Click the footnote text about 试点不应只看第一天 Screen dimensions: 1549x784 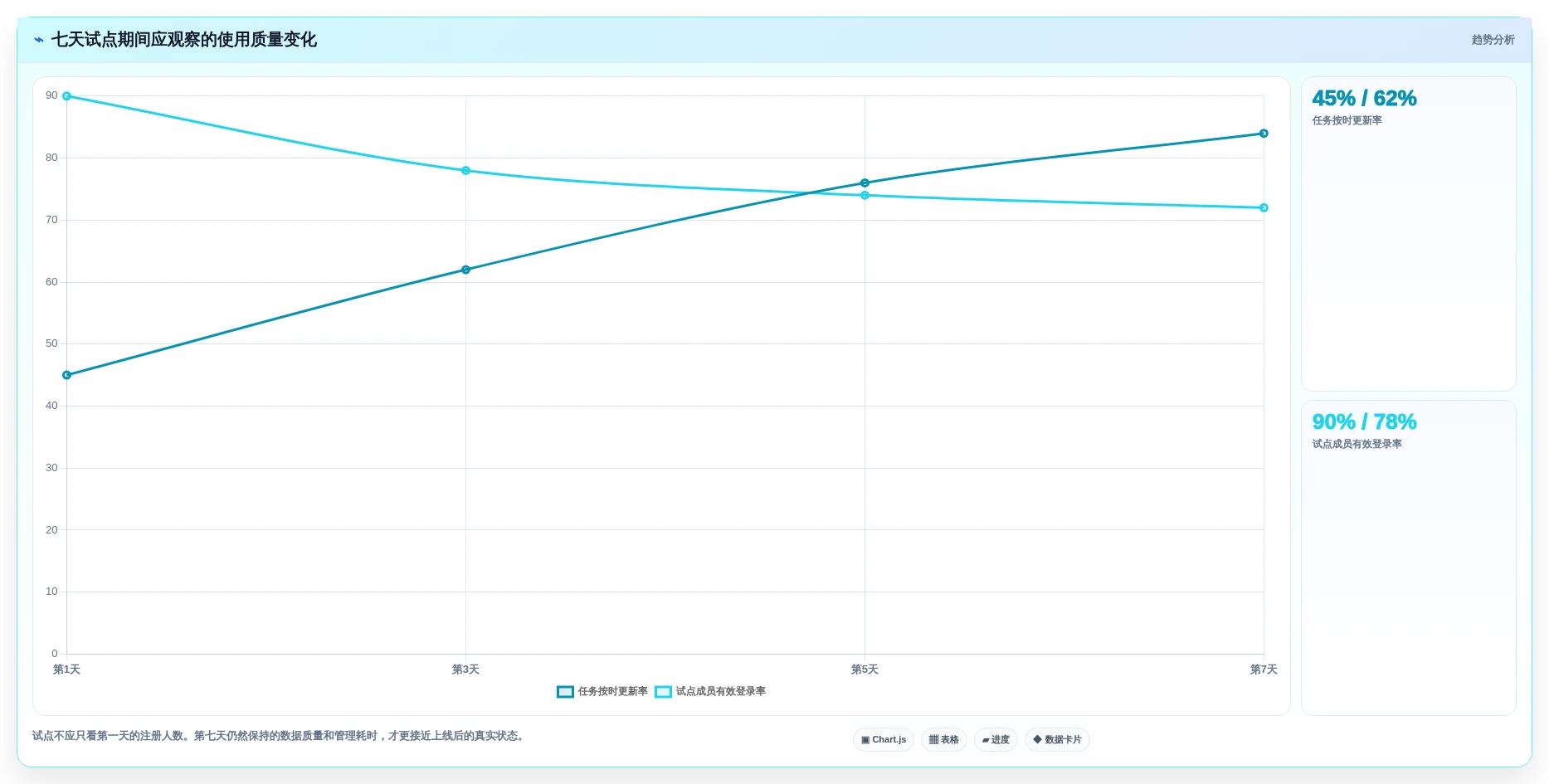(278, 736)
